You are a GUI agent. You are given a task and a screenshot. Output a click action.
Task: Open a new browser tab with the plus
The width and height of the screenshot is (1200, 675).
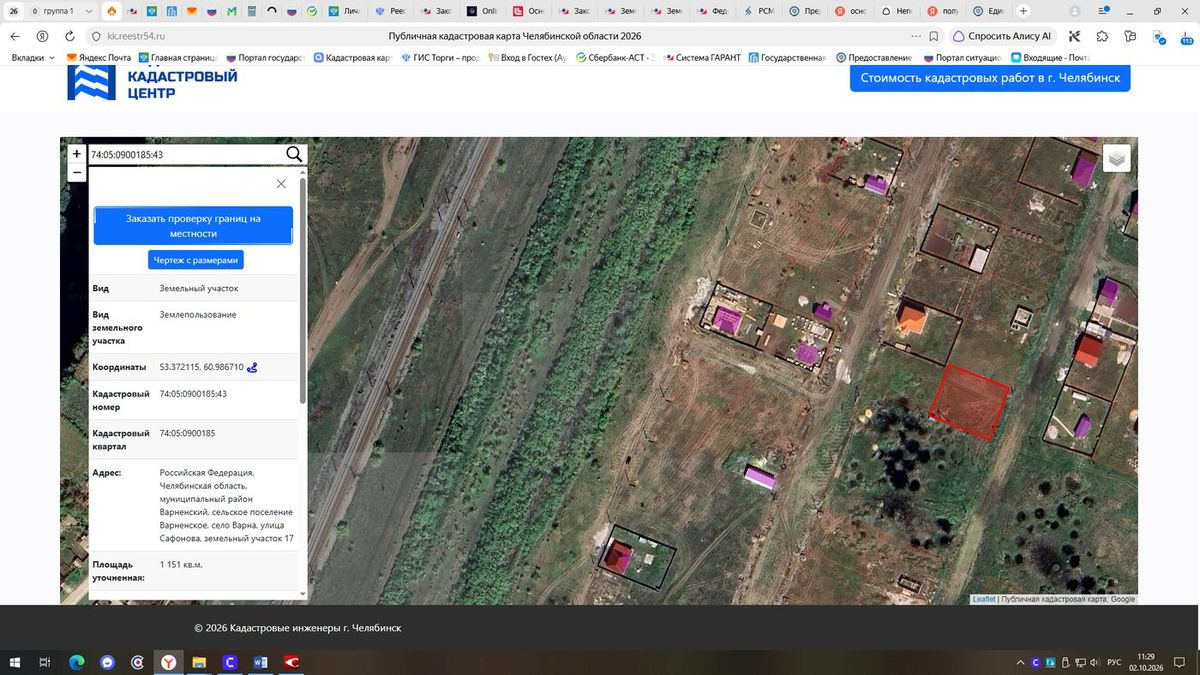click(1022, 11)
